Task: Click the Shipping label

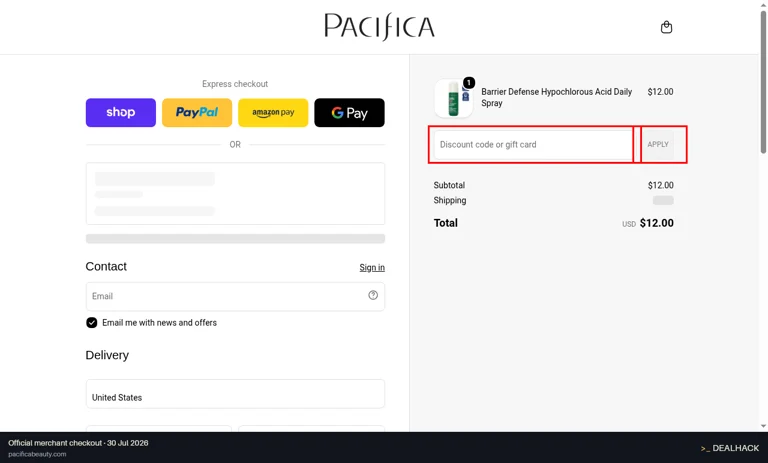Action: click(450, 200)
